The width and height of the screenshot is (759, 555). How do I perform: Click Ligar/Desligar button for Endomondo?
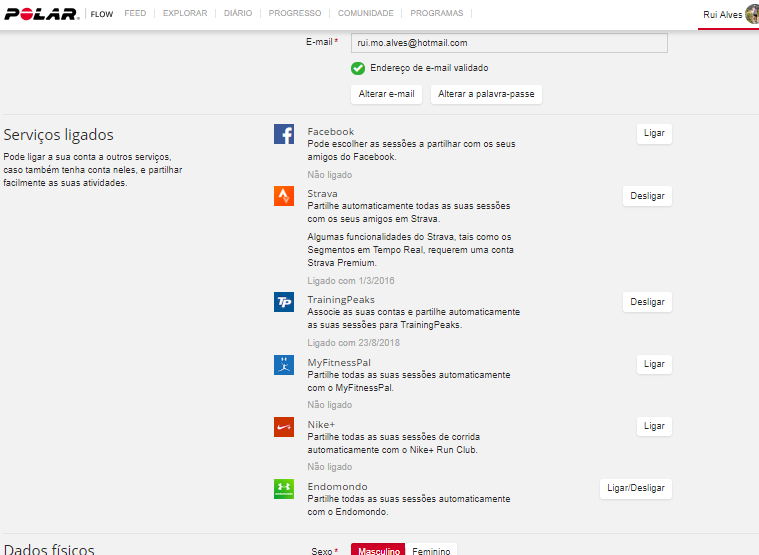636,489
